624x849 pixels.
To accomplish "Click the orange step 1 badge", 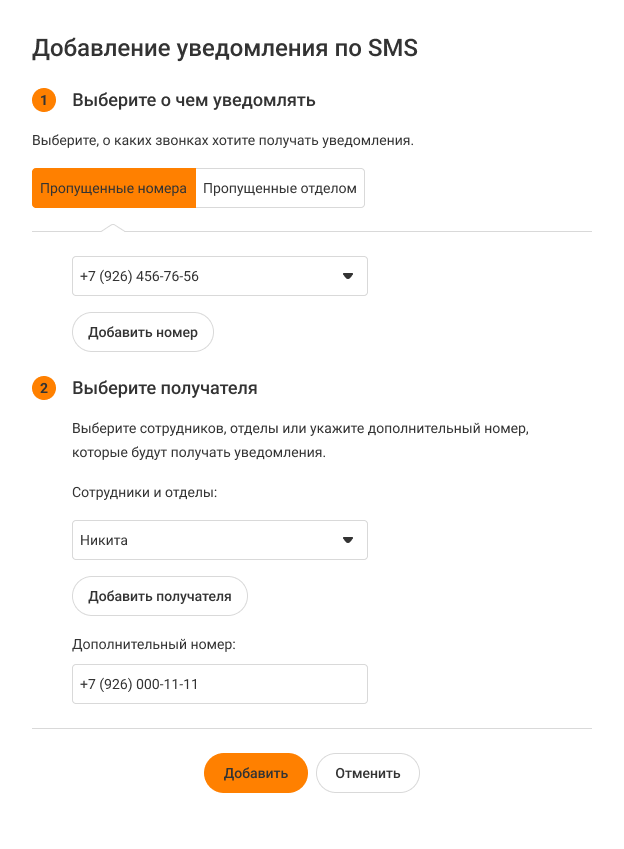I will [x=44, y=100].
